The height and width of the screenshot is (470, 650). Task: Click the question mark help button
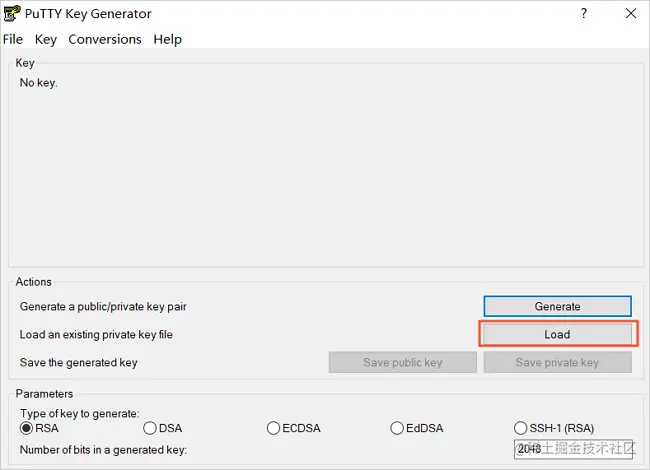click(x=584, y=13)
